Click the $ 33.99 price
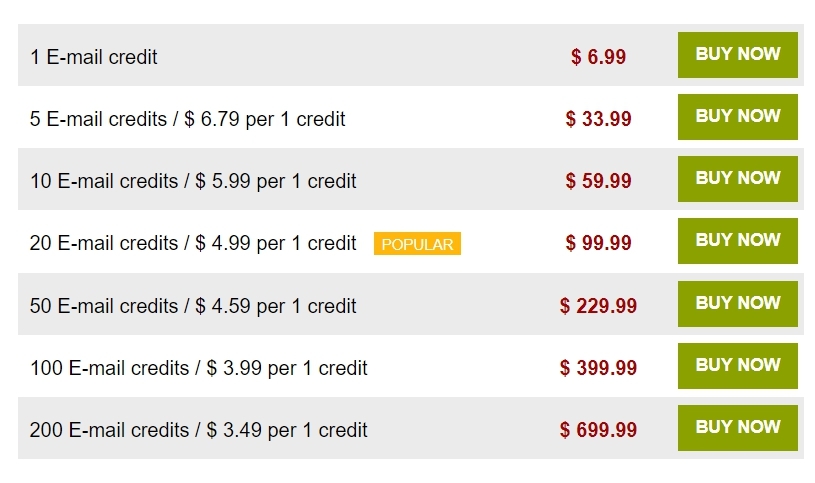This screenshot has width=815, height=483. pyautogui.click(x=598, y=119)
